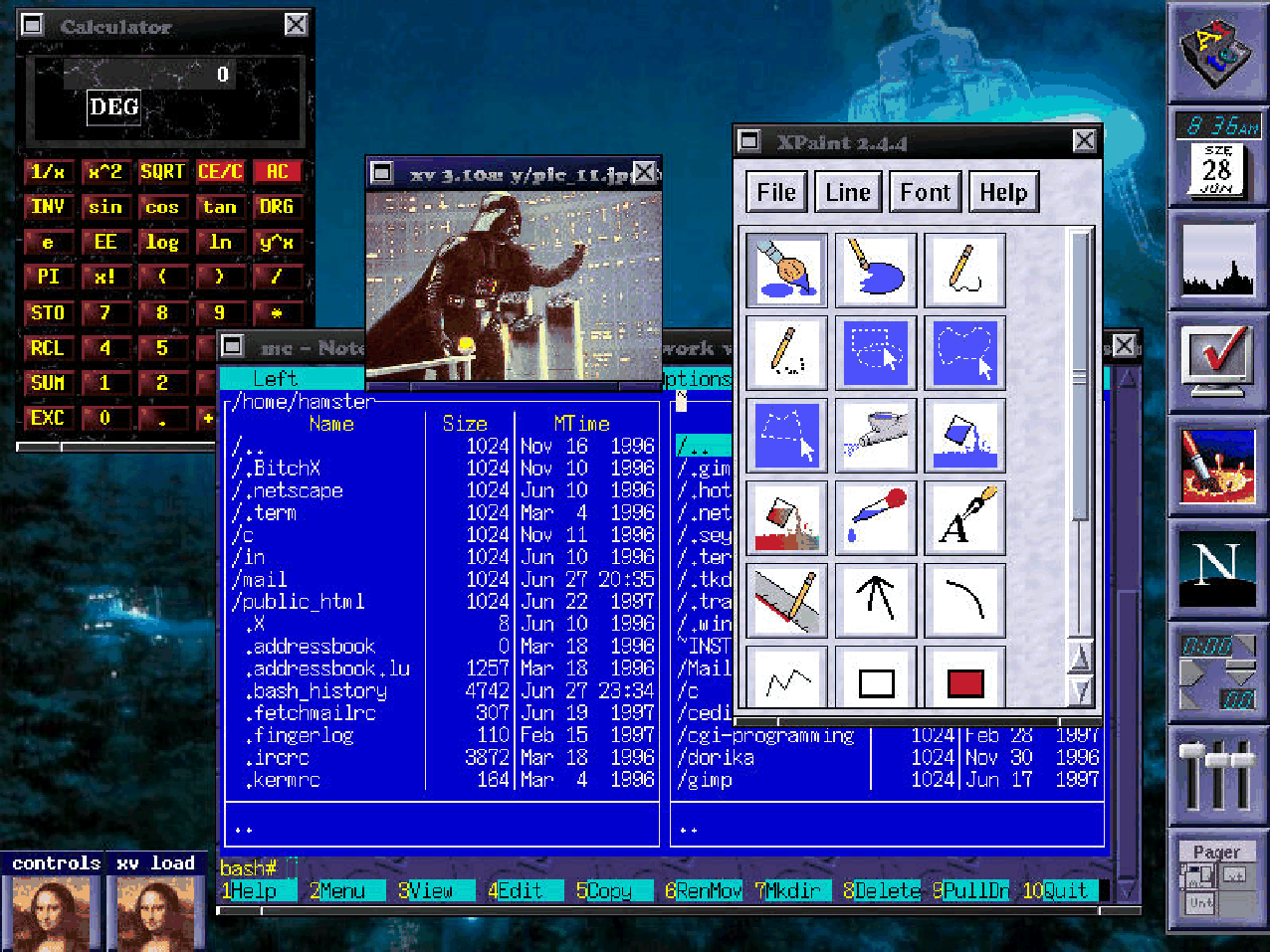Select the Brush tool in XPaint
Image resolution: width=1270 pixels, height=952 pixels.
(786, 270)
